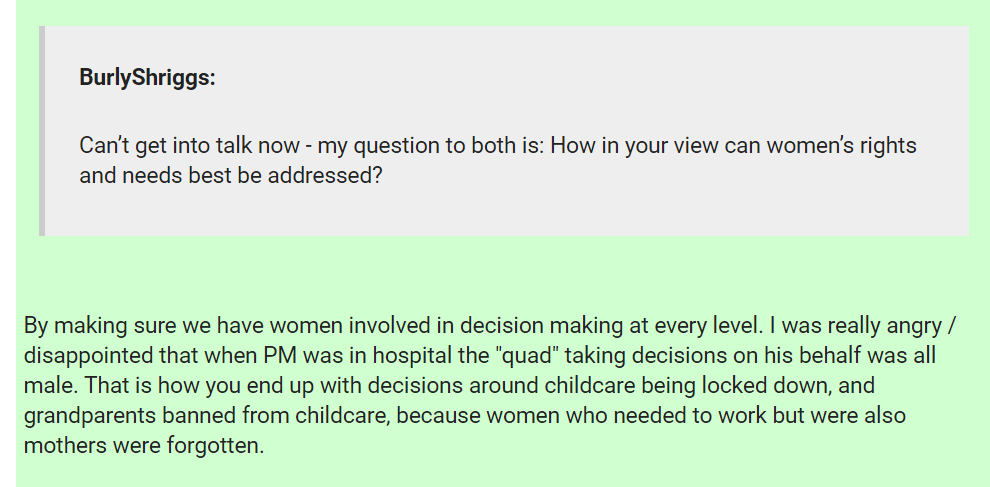Click the green gap between quote and reply
Screen dimensions: 990x487
(x=500, y=270)
